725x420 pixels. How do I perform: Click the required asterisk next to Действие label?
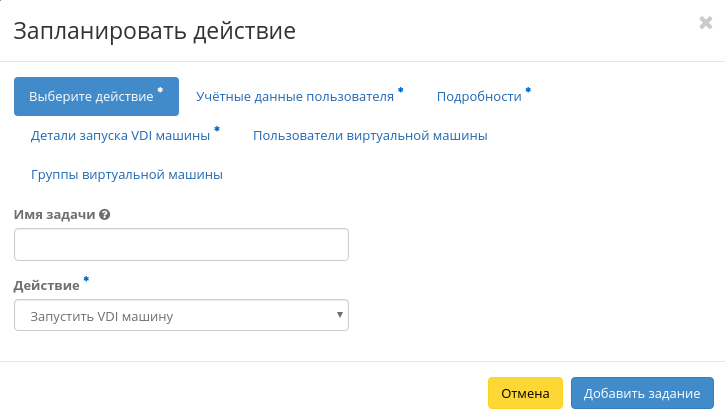click(x=86, y=281)
